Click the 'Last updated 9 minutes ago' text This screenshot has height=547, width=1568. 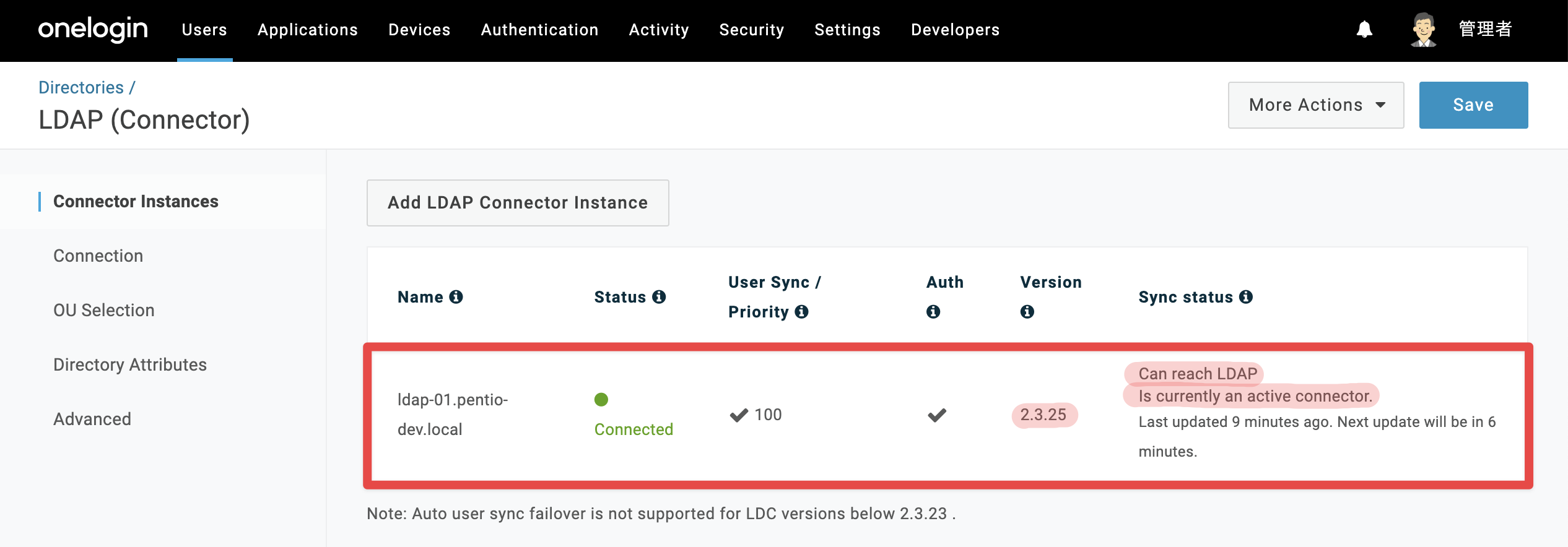pos(1235,422)
